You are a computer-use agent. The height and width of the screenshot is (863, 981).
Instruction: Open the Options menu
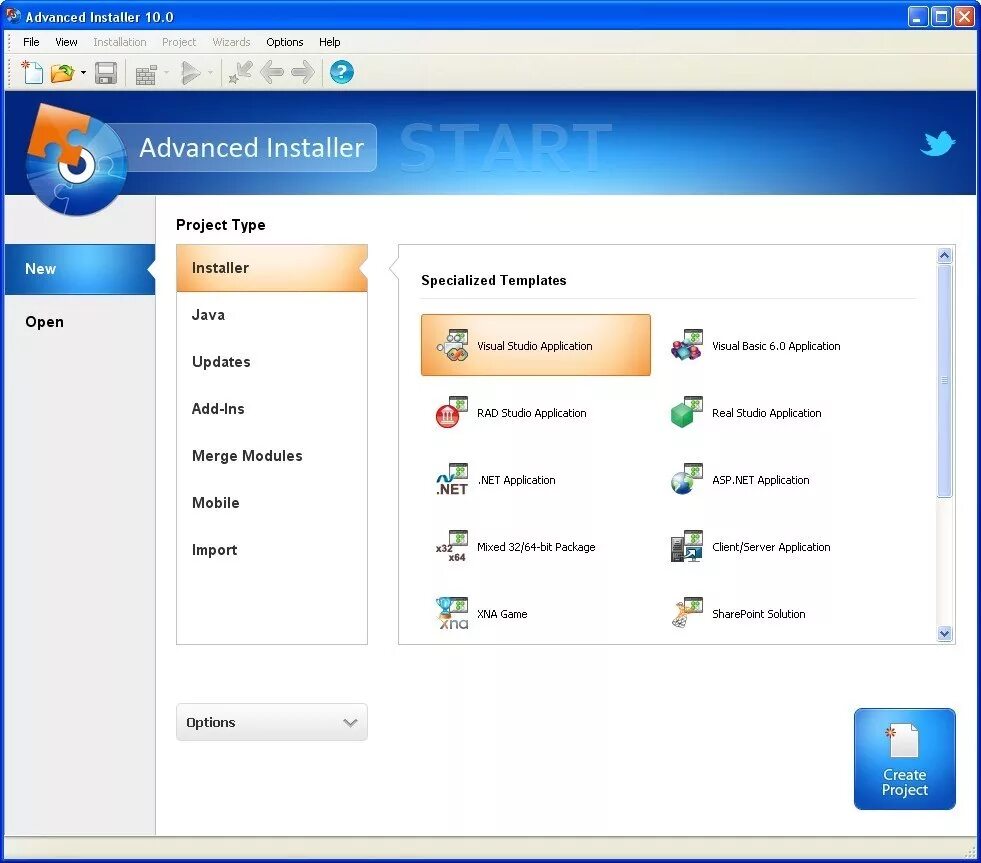285,42
